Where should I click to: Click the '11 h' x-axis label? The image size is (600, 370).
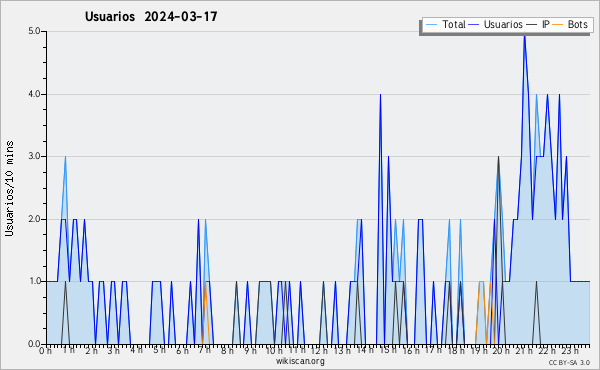(x=297, y=350)
